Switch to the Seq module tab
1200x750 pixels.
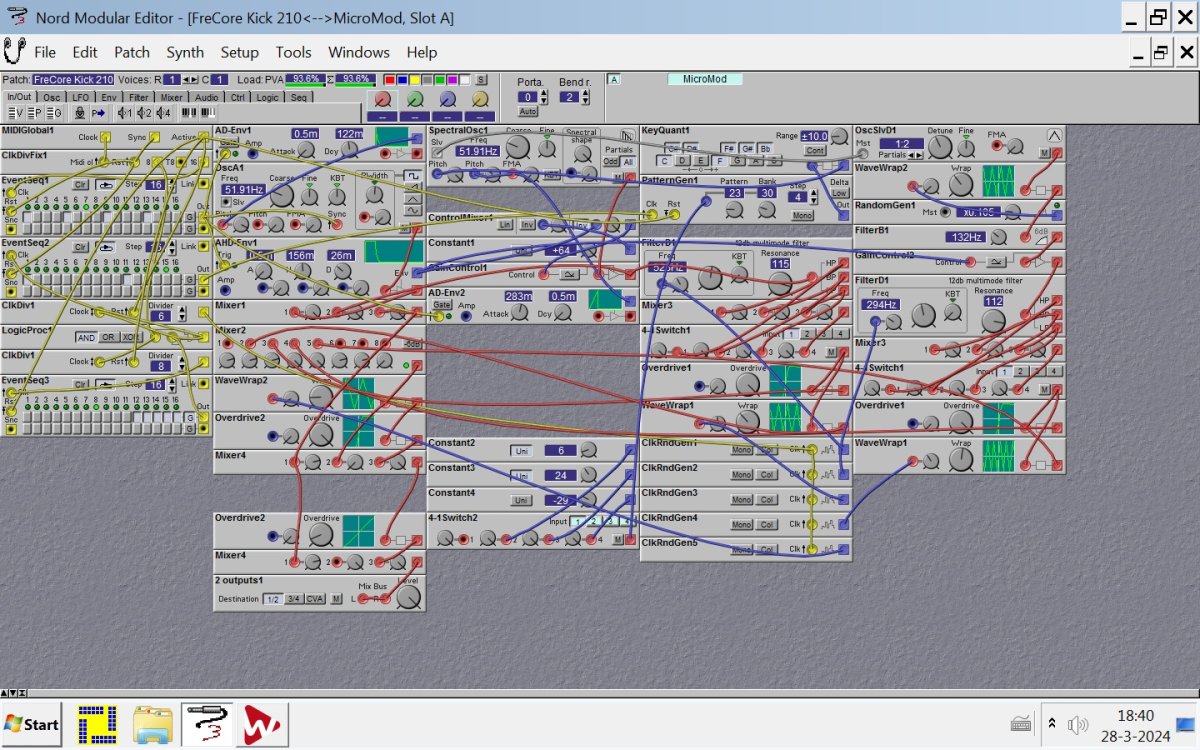coord(298,97)
